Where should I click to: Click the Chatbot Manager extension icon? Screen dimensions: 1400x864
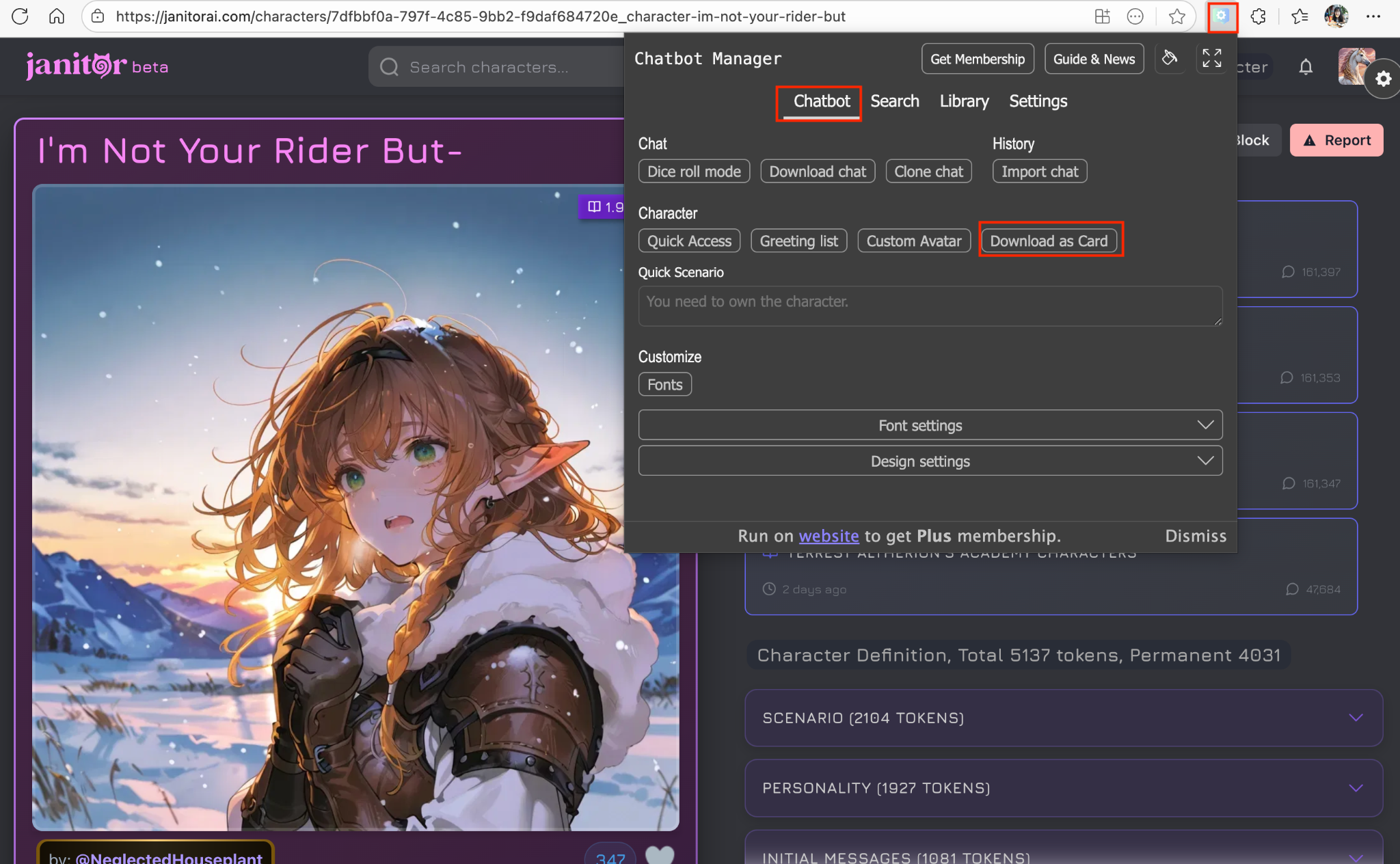(x=1222, y=16)
